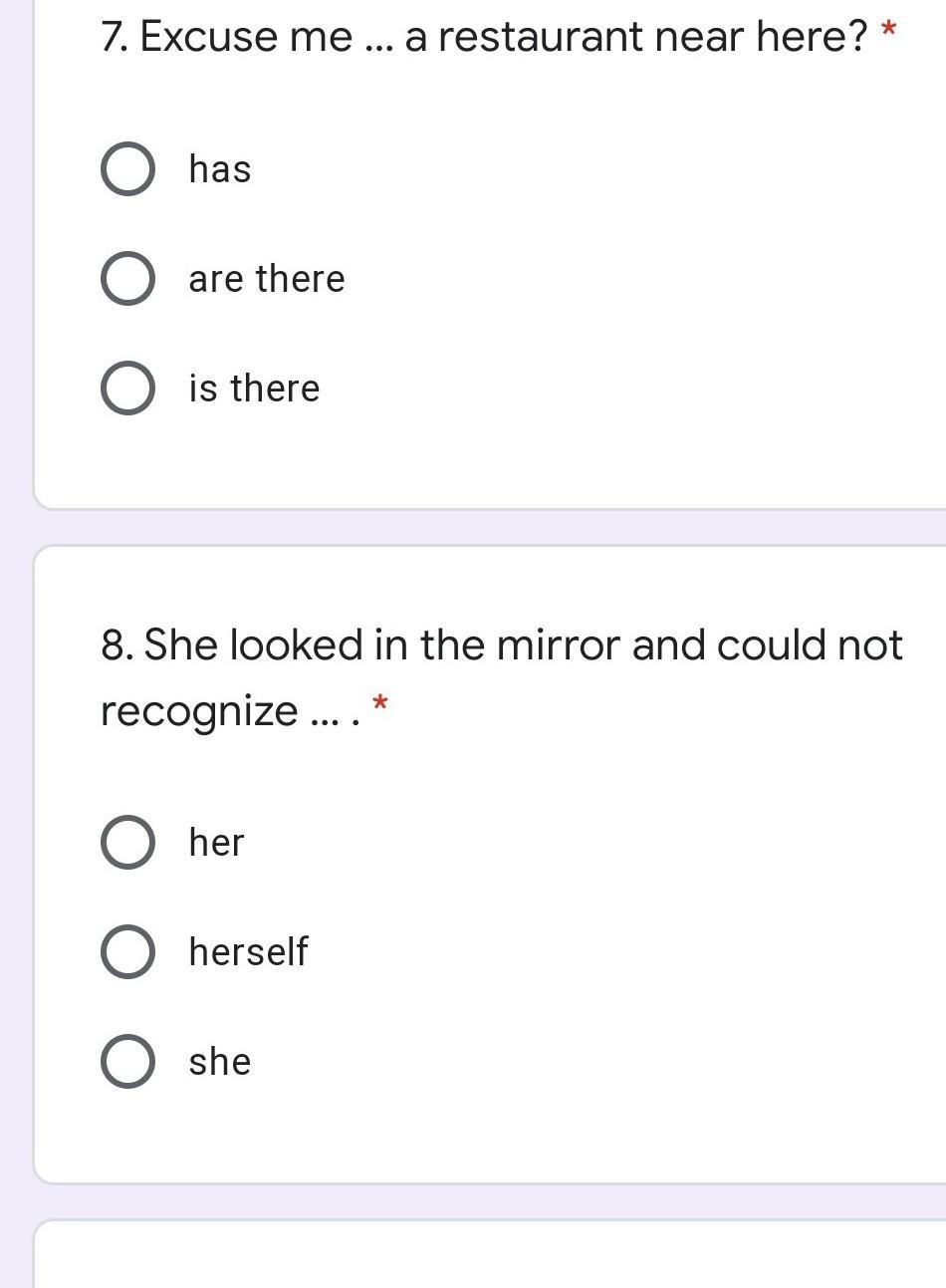Screen dimensions: 946x1288
Task: Choose the 'herself' radio circle
Action: click(127, 952)
